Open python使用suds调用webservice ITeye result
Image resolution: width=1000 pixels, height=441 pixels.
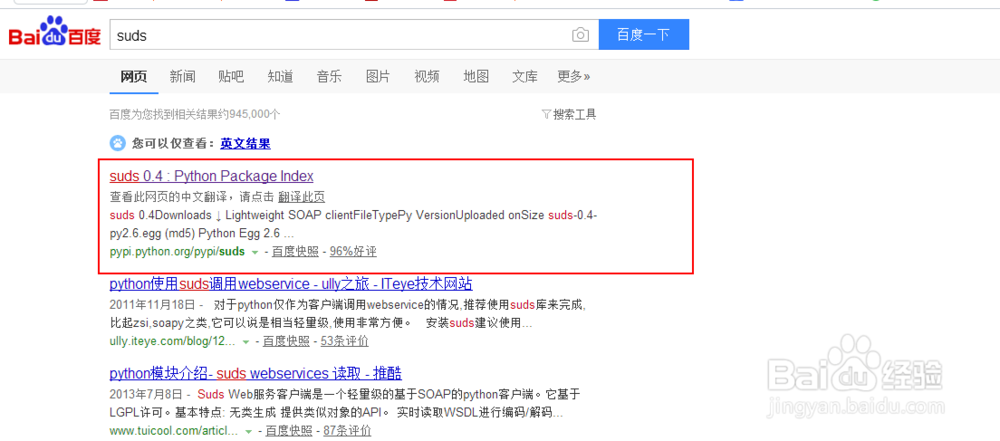[x=291, y=284]
